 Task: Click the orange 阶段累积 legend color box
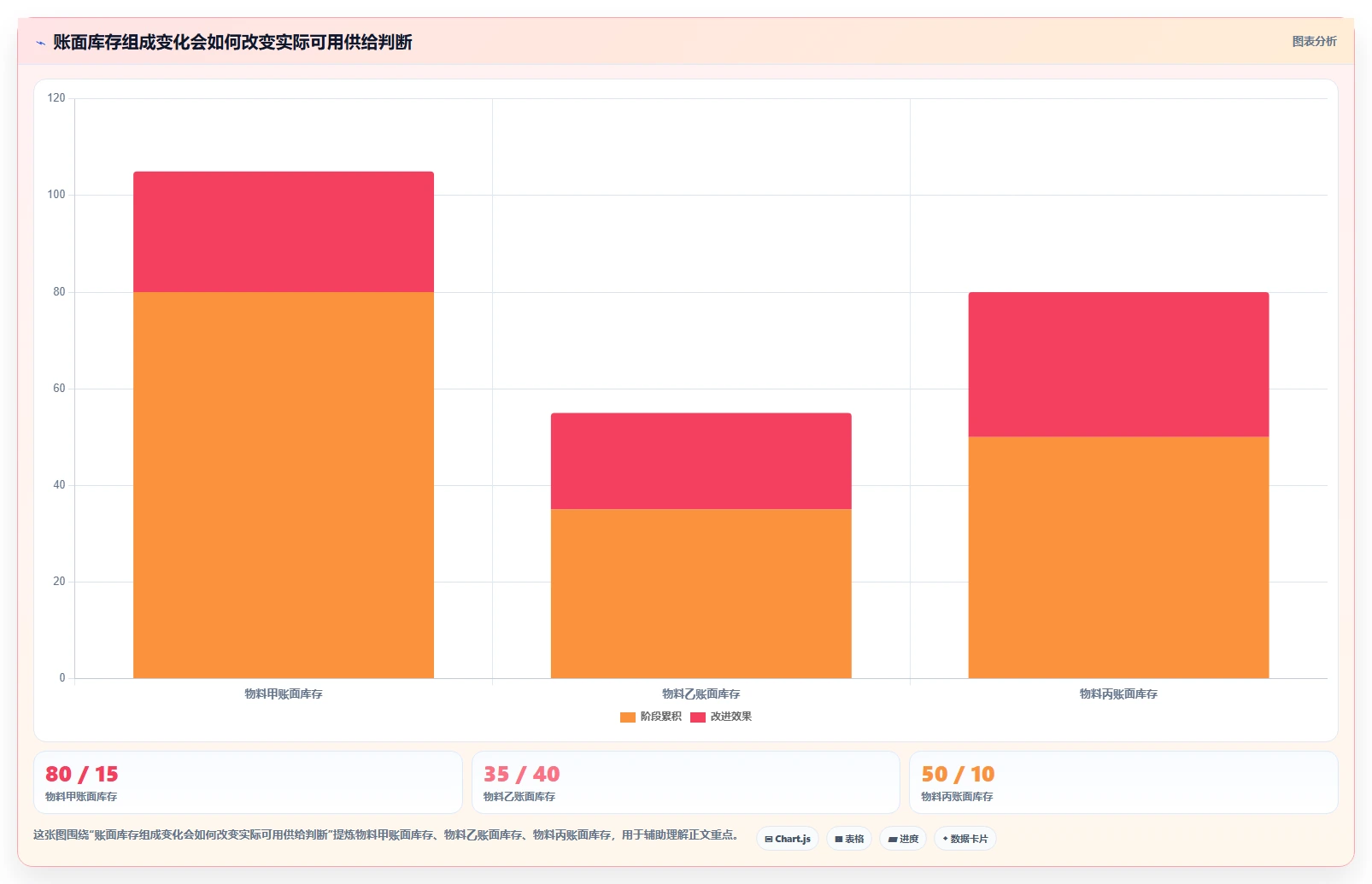click(x=628, y=717)
